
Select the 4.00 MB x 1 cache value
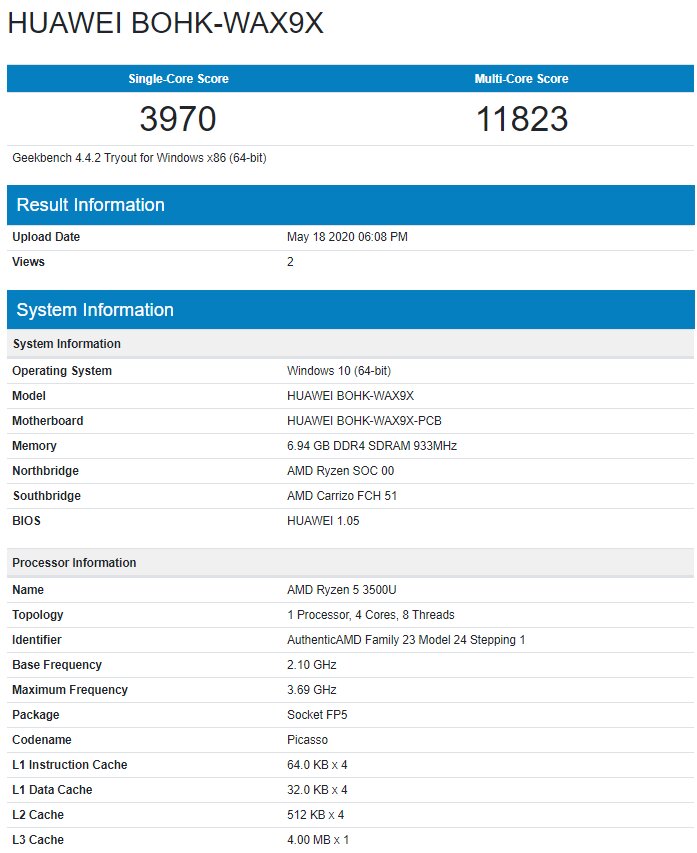(318, 840)
